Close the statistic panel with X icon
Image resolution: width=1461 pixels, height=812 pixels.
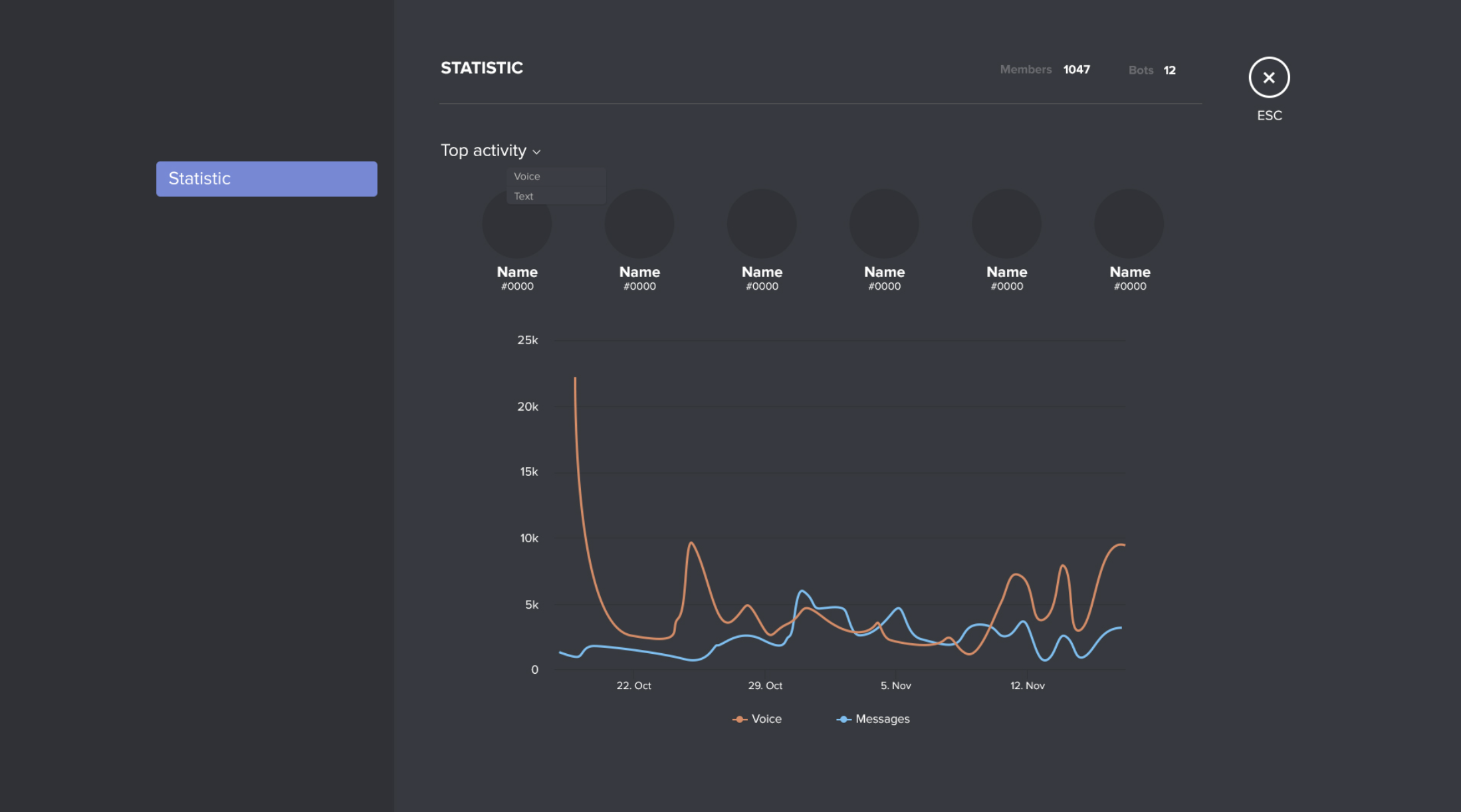1269,78
